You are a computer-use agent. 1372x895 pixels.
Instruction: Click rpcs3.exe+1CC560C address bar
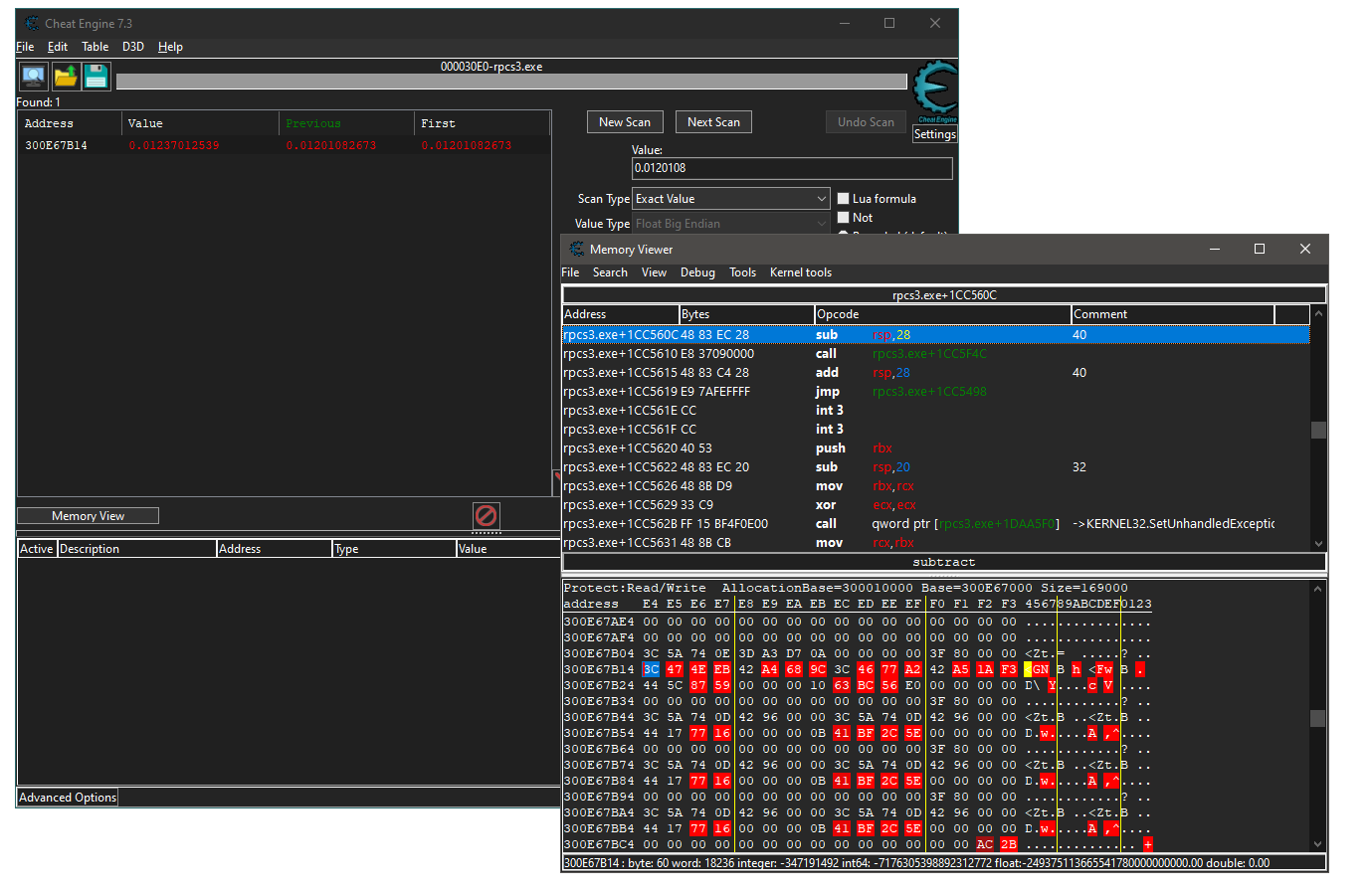click(944, 295)
